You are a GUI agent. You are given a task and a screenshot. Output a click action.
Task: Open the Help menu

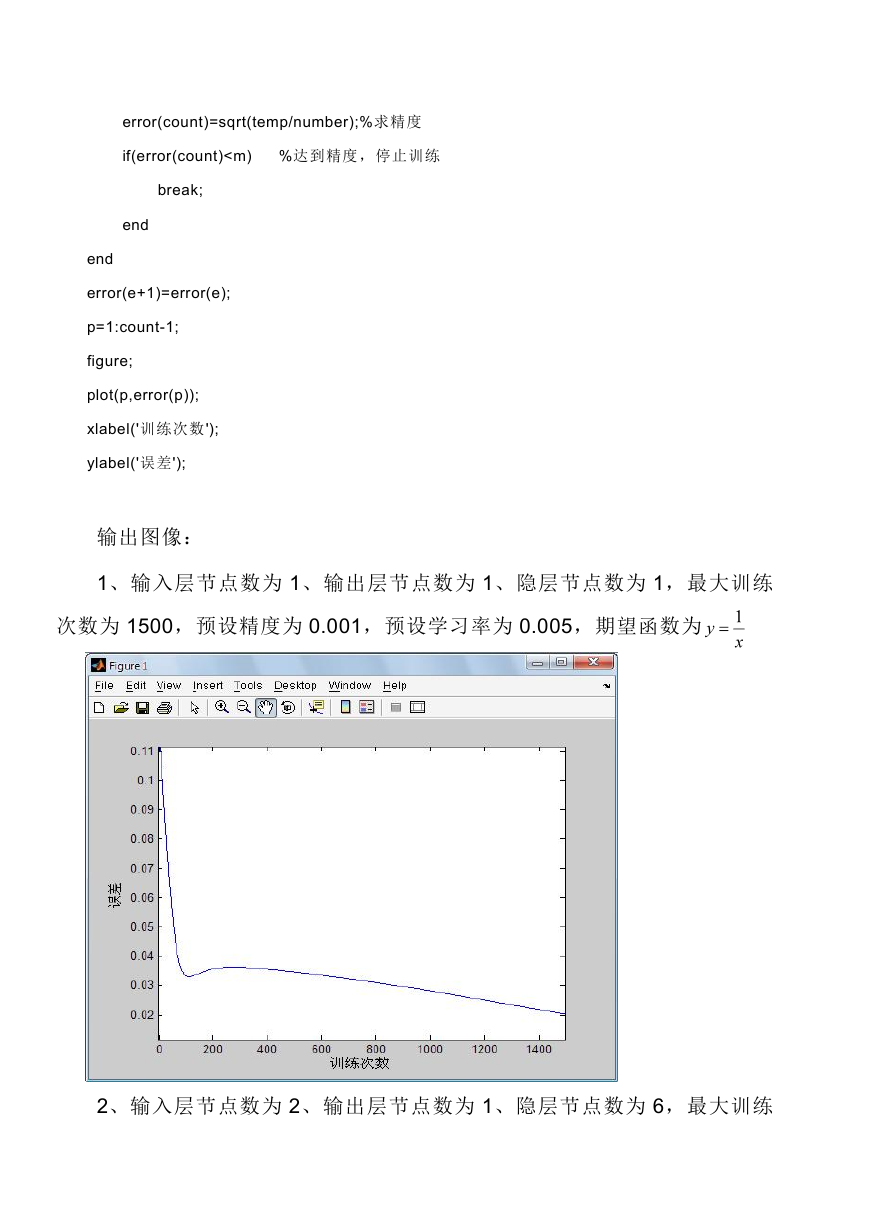395,686
